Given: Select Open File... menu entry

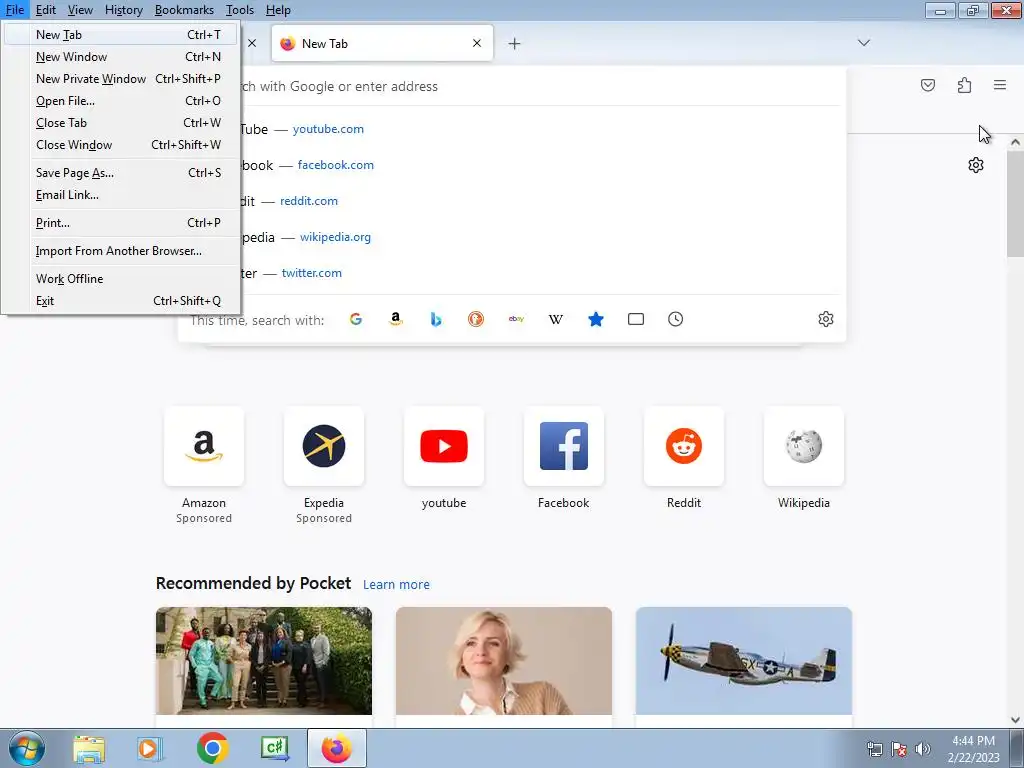Looking at the screenshot, I should point(121,101).
